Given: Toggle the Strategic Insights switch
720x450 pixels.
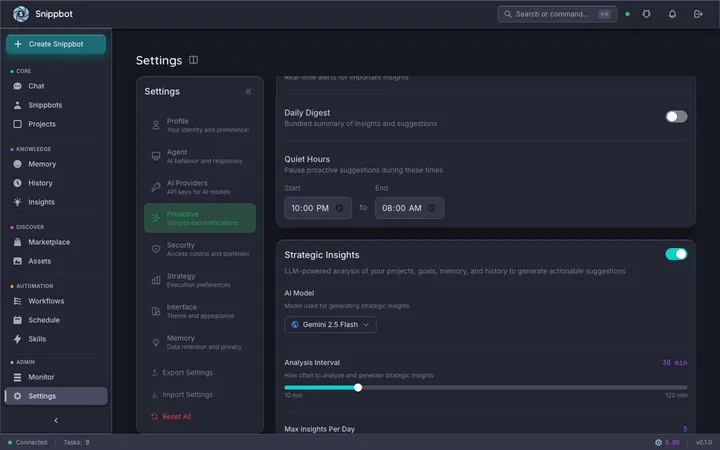Looking at the screenshot, I should 676,254.
